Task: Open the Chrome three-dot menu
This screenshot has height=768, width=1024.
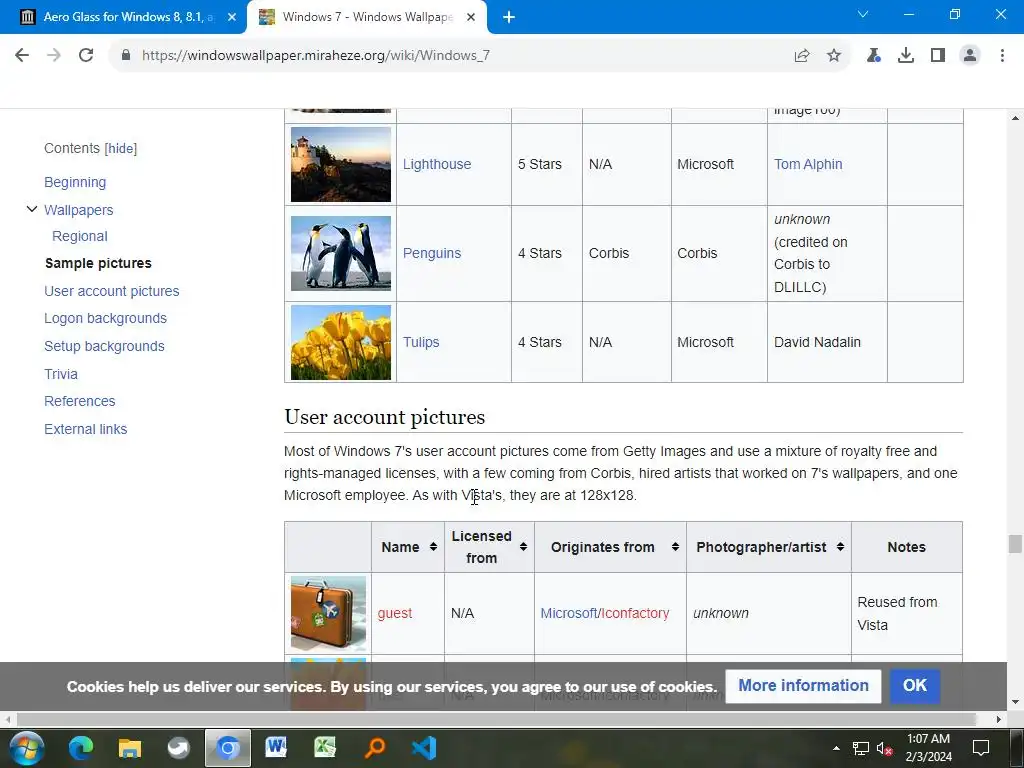Action: pos(1002,56)
